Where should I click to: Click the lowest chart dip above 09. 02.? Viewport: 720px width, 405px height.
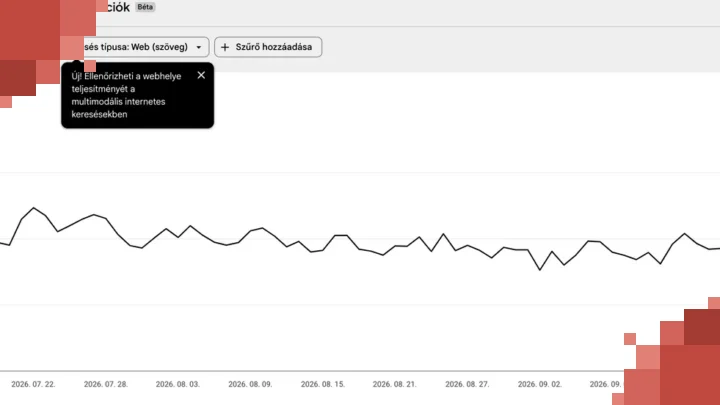click(540, 270)
